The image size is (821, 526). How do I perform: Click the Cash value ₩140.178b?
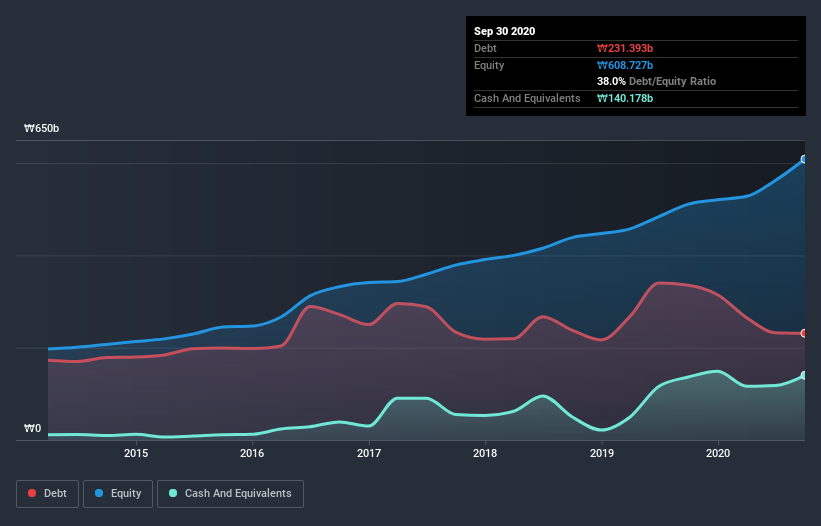(625, 98)
